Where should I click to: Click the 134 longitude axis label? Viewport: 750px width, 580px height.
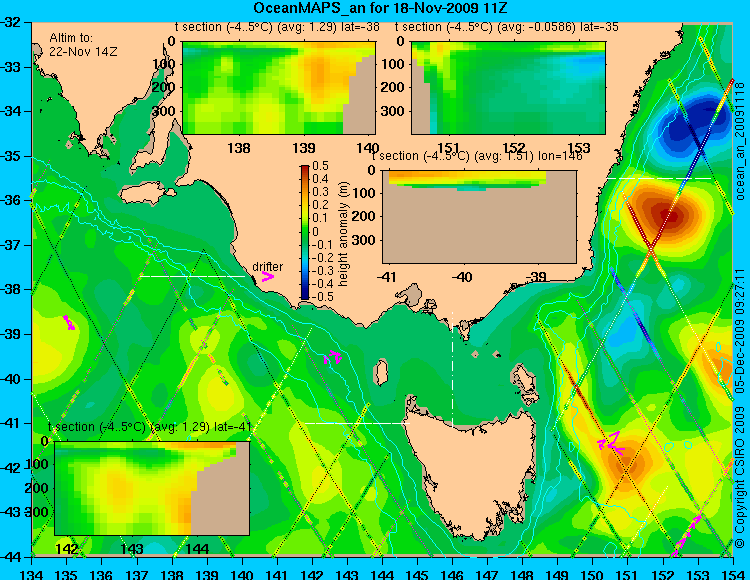click(x=33, y=574)
